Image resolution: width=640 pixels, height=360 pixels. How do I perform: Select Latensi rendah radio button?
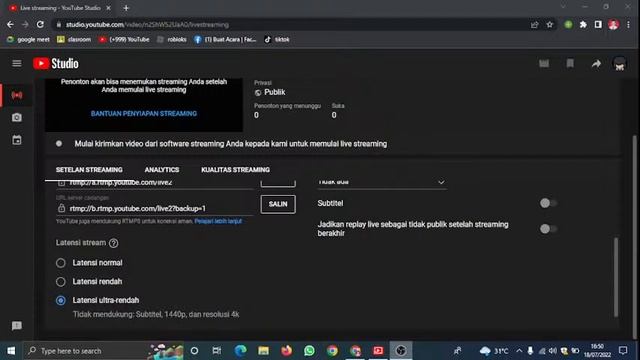pos(61,282)
